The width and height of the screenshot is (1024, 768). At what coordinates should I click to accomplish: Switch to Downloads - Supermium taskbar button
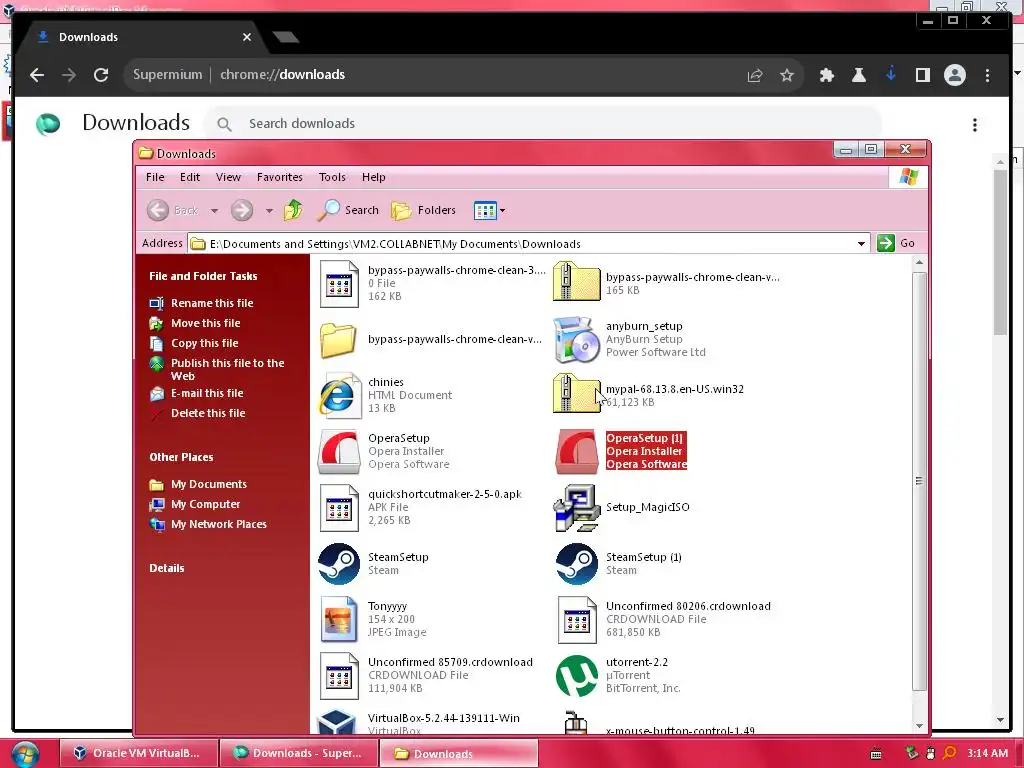[x=299, y=754]
